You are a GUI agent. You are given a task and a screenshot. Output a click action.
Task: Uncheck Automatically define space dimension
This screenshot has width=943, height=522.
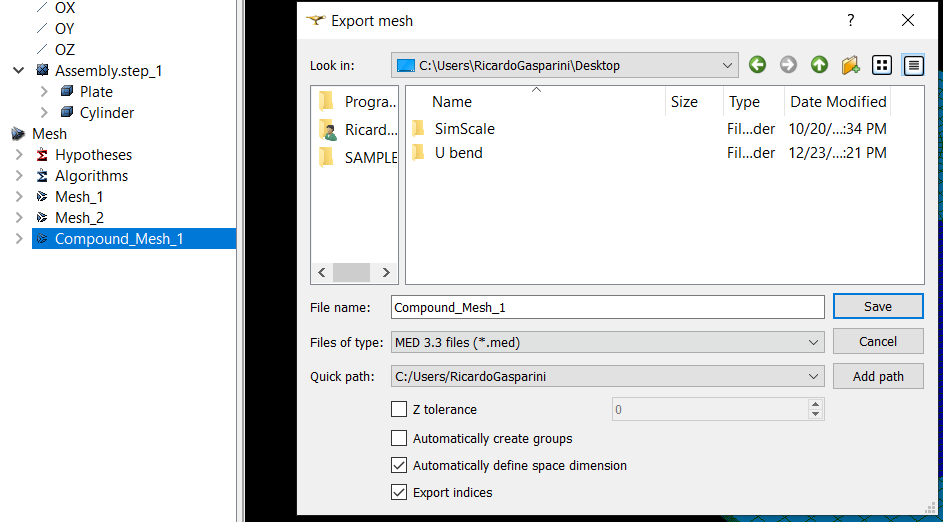399,465
